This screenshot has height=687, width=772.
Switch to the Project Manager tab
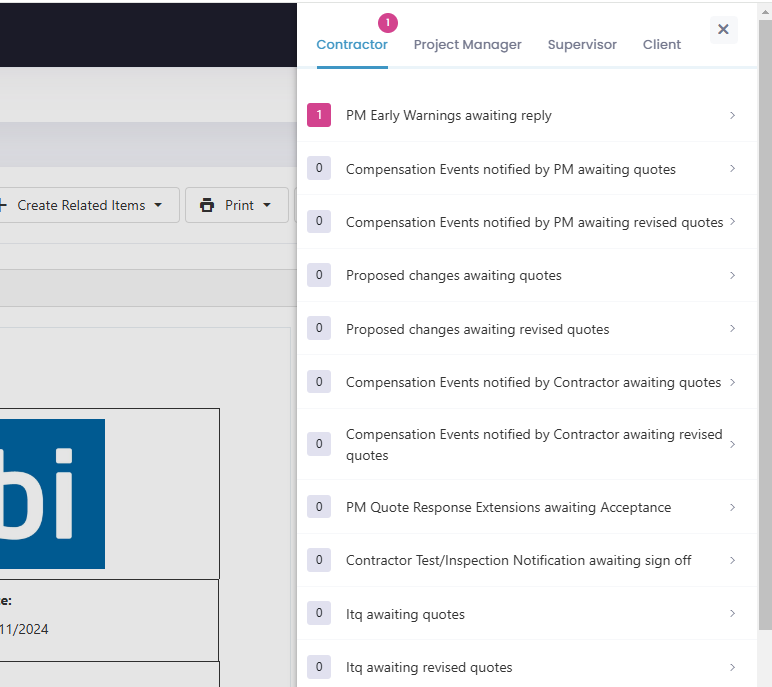coord(467,44)
